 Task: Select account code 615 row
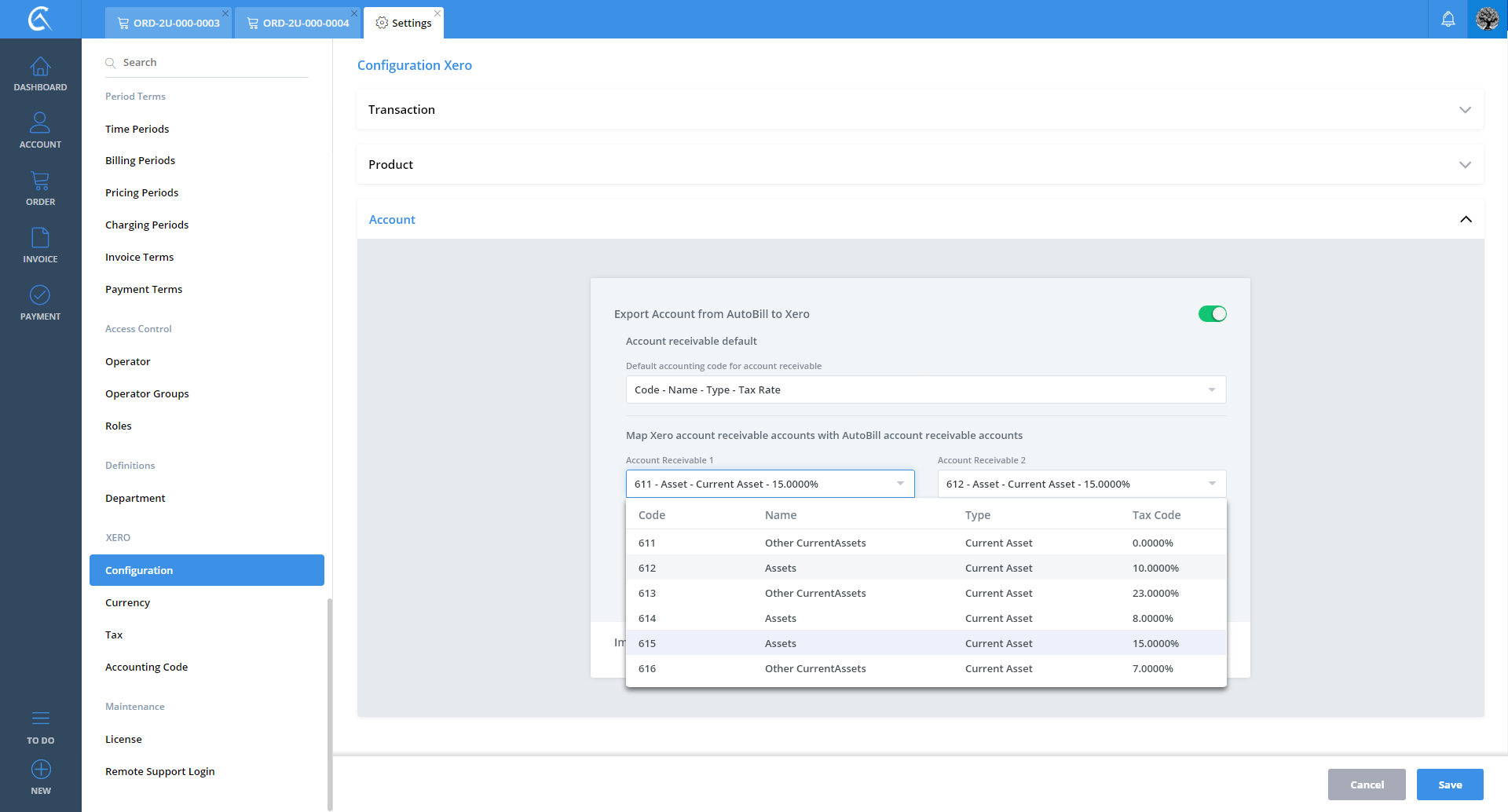click(x=925, y=643)
